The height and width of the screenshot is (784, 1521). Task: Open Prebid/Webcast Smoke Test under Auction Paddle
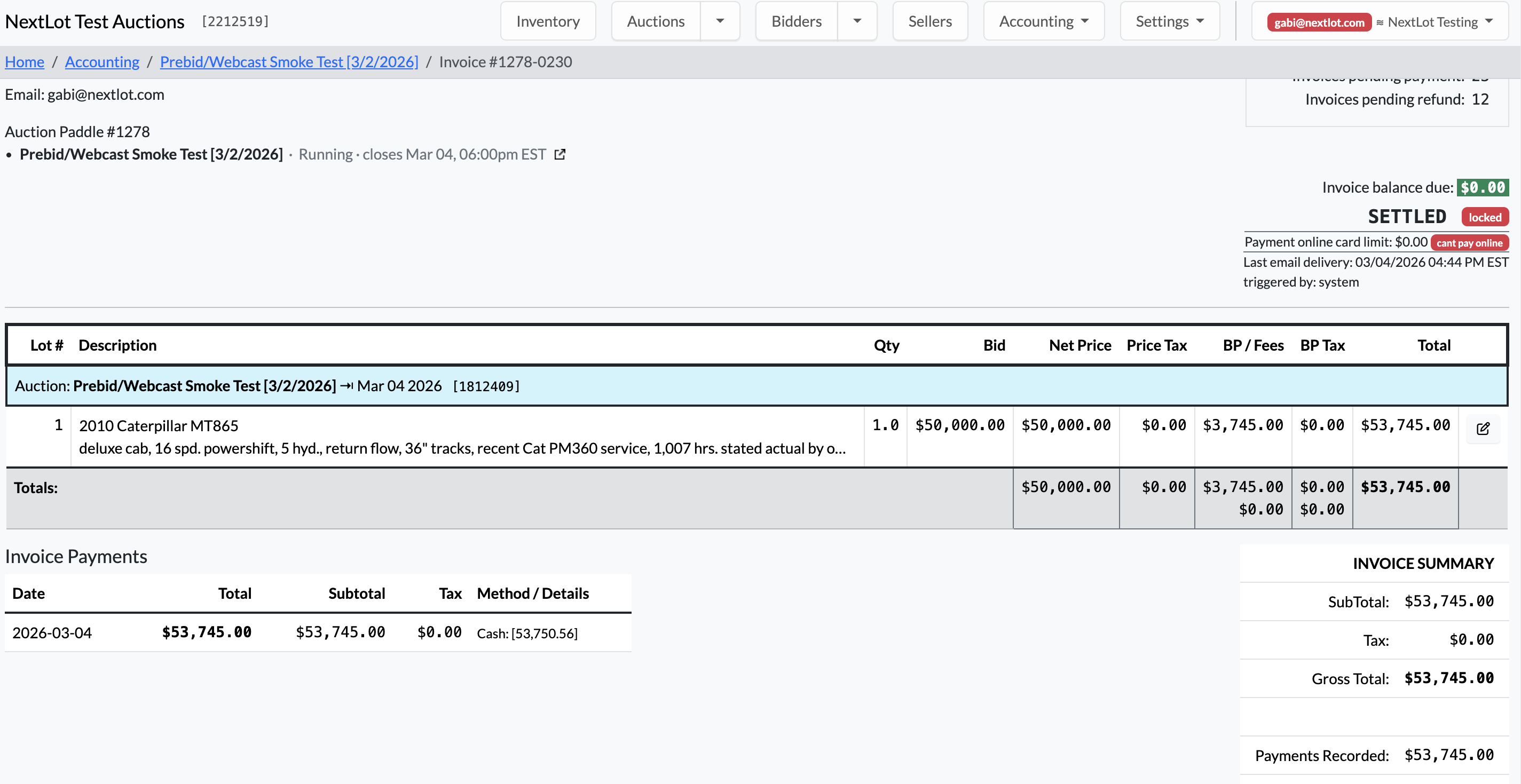coord(151,154)
